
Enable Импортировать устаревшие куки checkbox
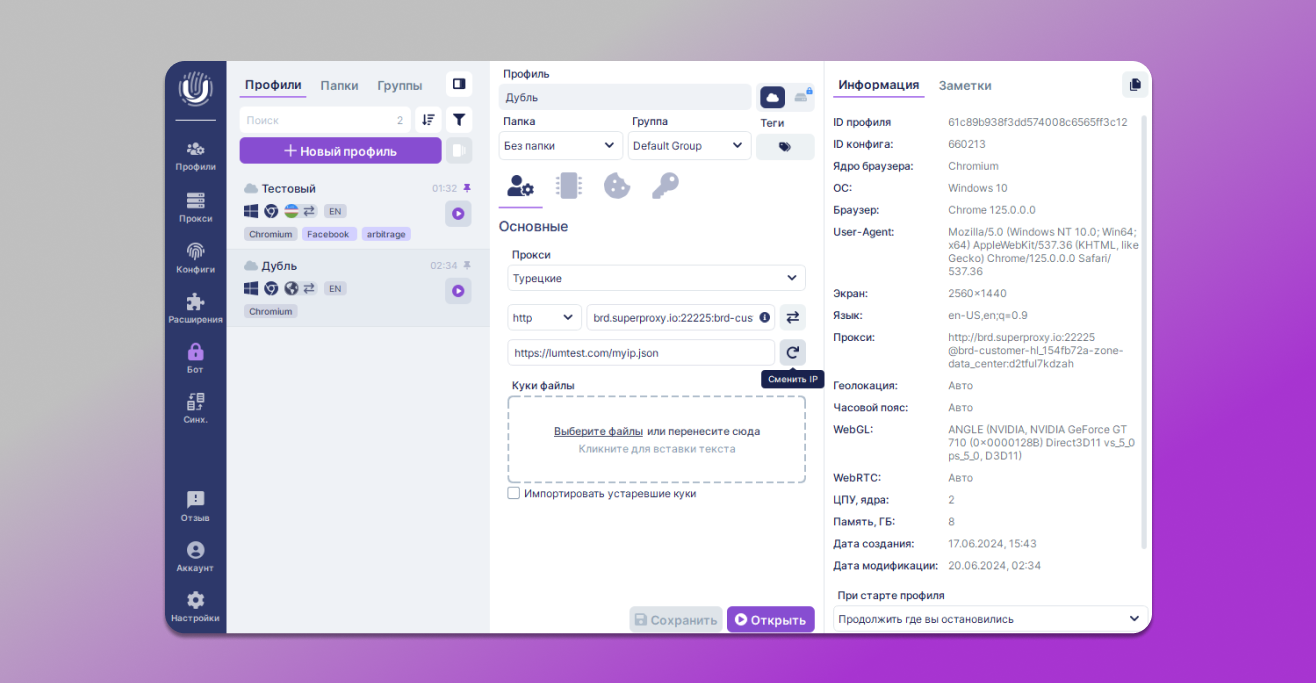pos(514,493)
